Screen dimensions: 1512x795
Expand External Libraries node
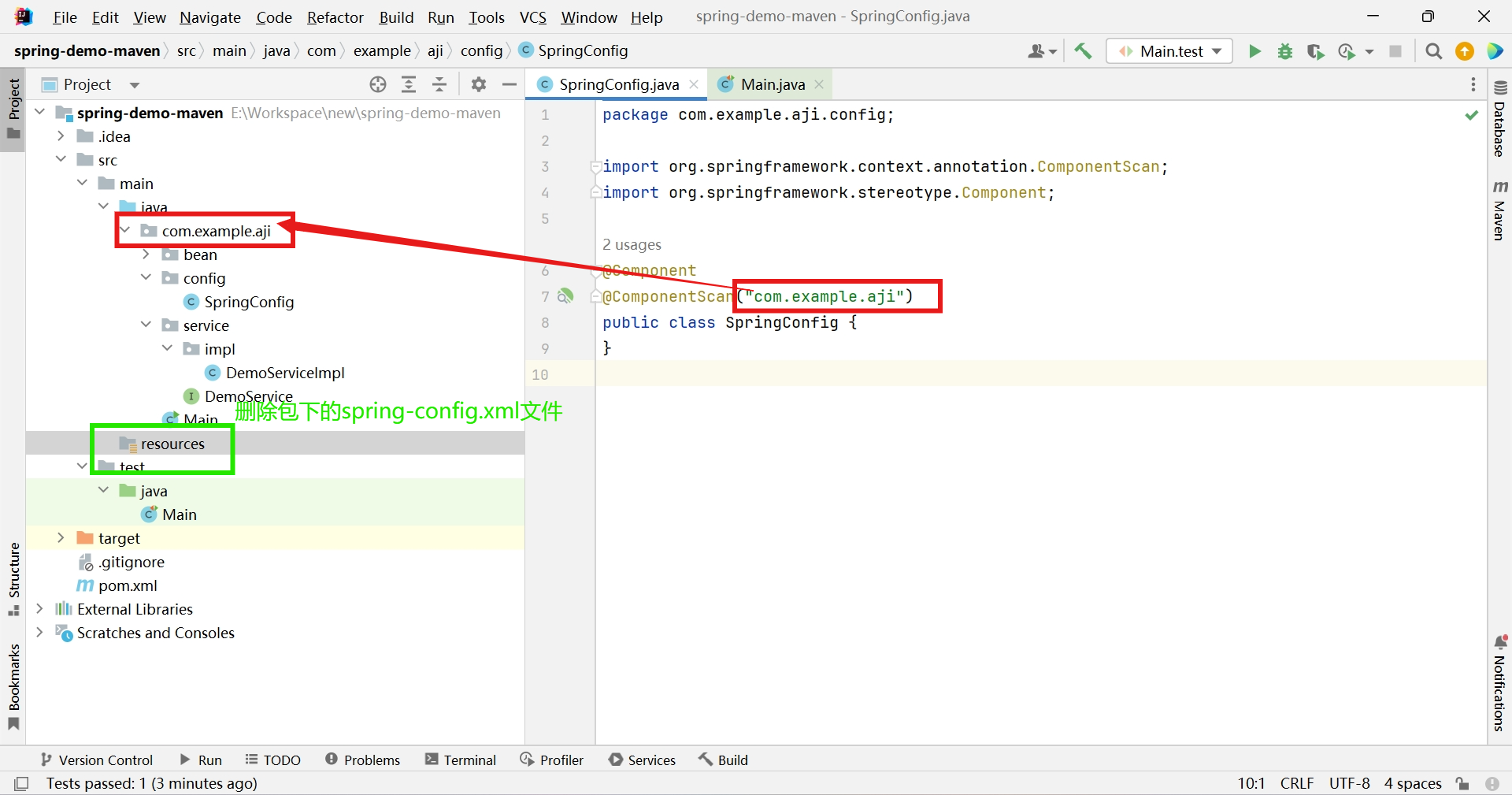(x=39, y=609)
